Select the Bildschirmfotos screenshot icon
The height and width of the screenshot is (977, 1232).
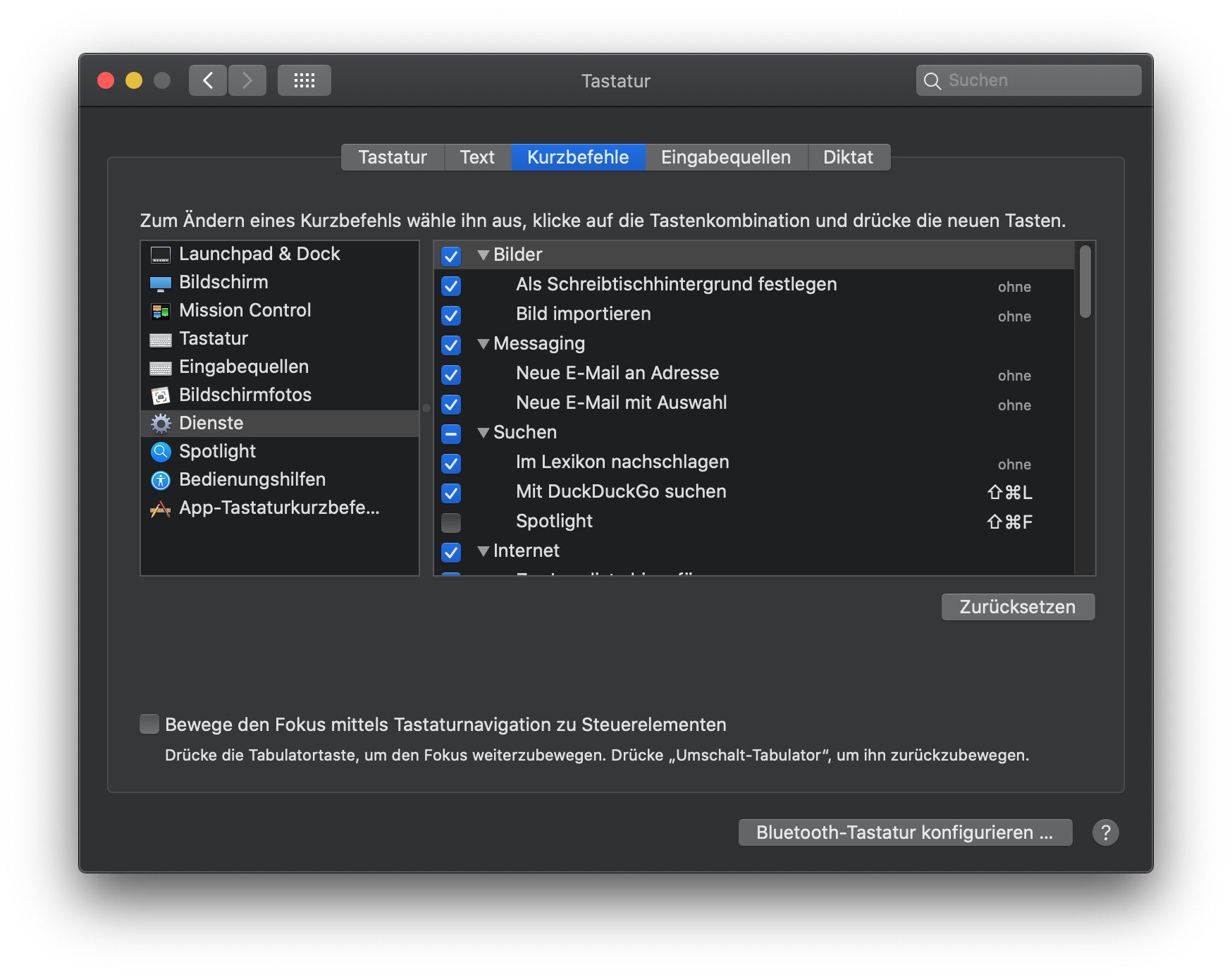click(x=161, y=395)
